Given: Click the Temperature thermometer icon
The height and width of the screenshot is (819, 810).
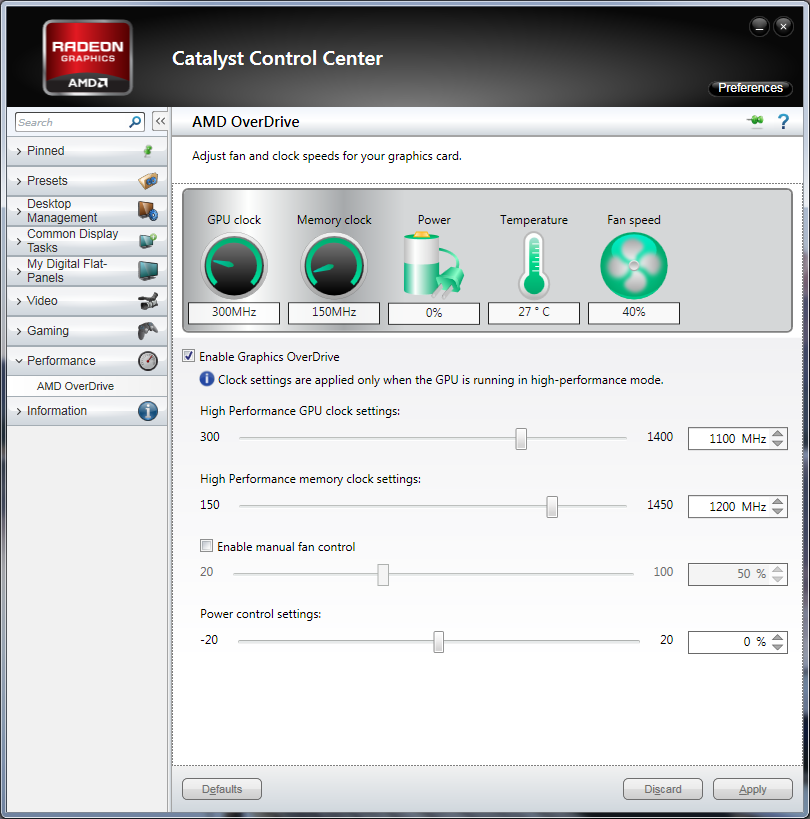Looking at the screenshot, I should click(534, 265).
